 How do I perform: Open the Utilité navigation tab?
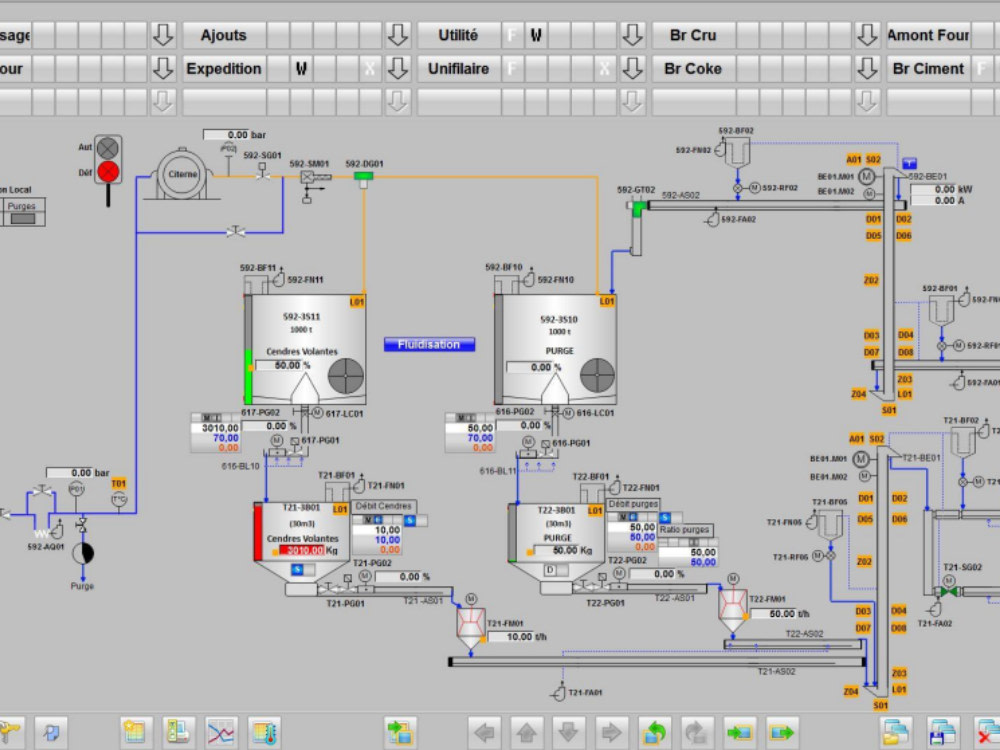point(459,35)
